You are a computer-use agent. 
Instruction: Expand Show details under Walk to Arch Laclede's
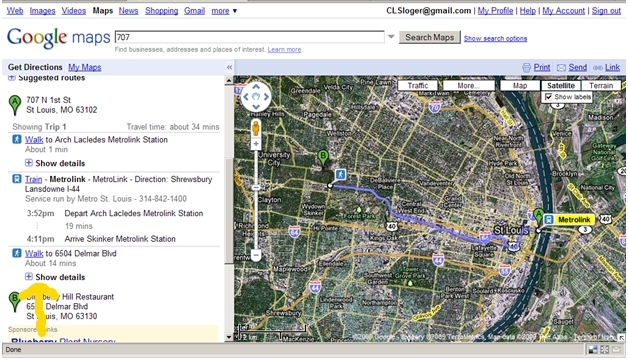[55, 163]
